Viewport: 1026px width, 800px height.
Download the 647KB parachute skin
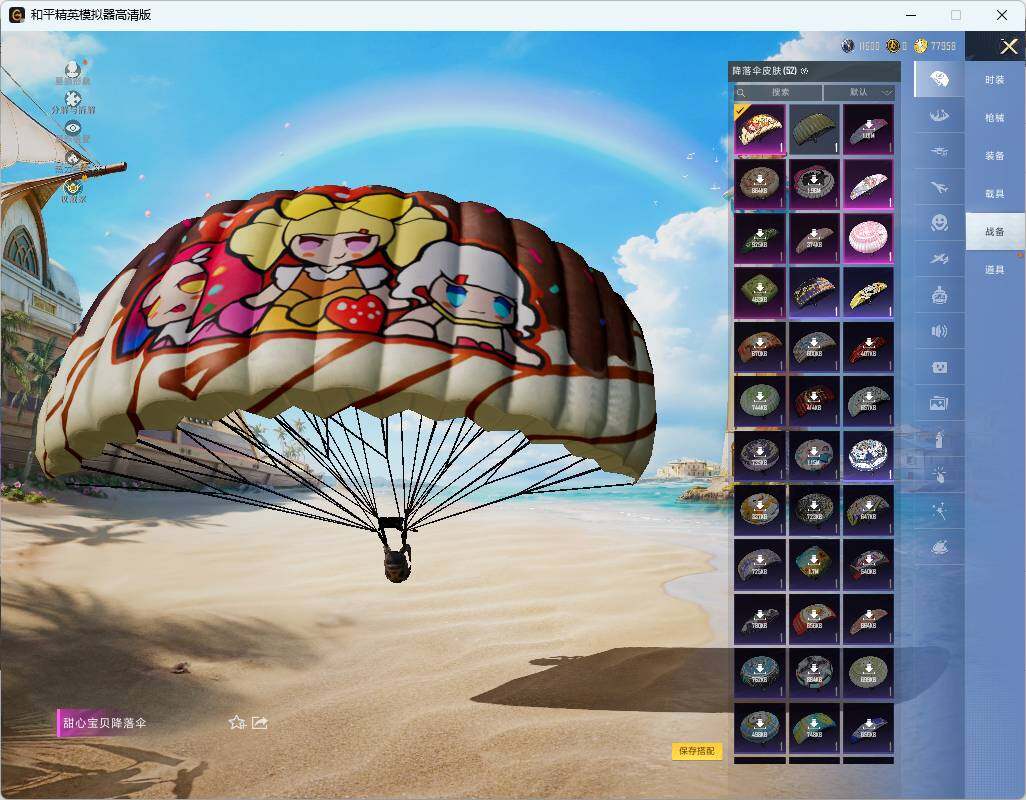[868, 510]
